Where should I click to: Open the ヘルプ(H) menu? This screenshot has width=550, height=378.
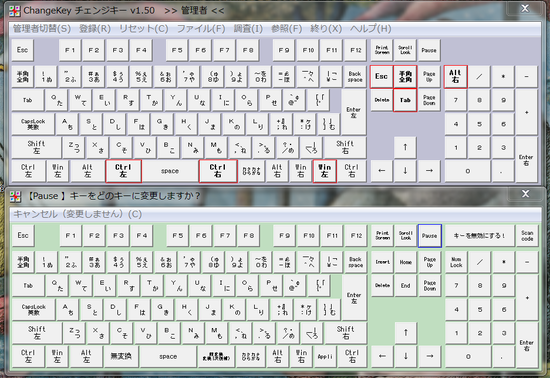(x=370, y=29)
